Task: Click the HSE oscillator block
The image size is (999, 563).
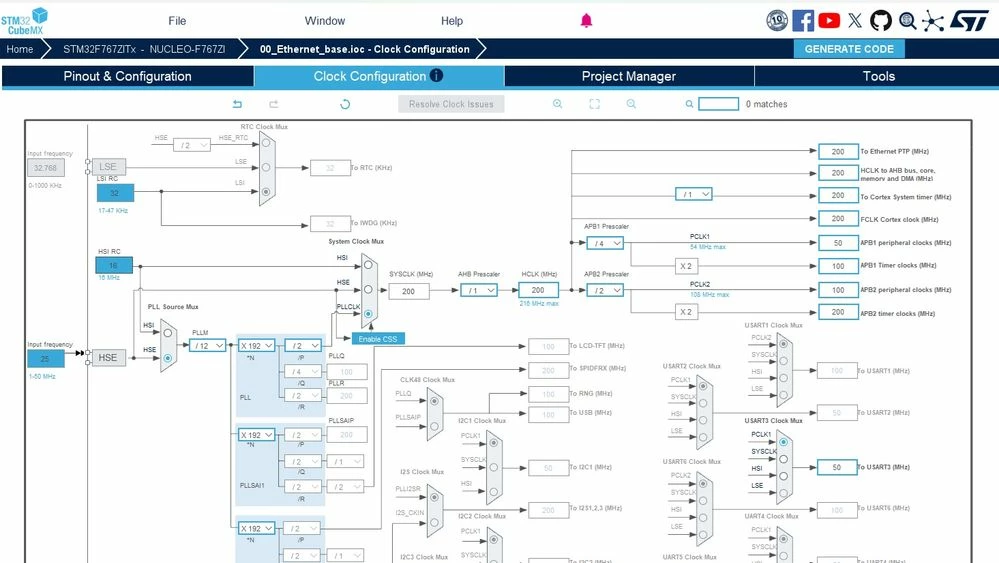Action: click(x=108, y=358)
